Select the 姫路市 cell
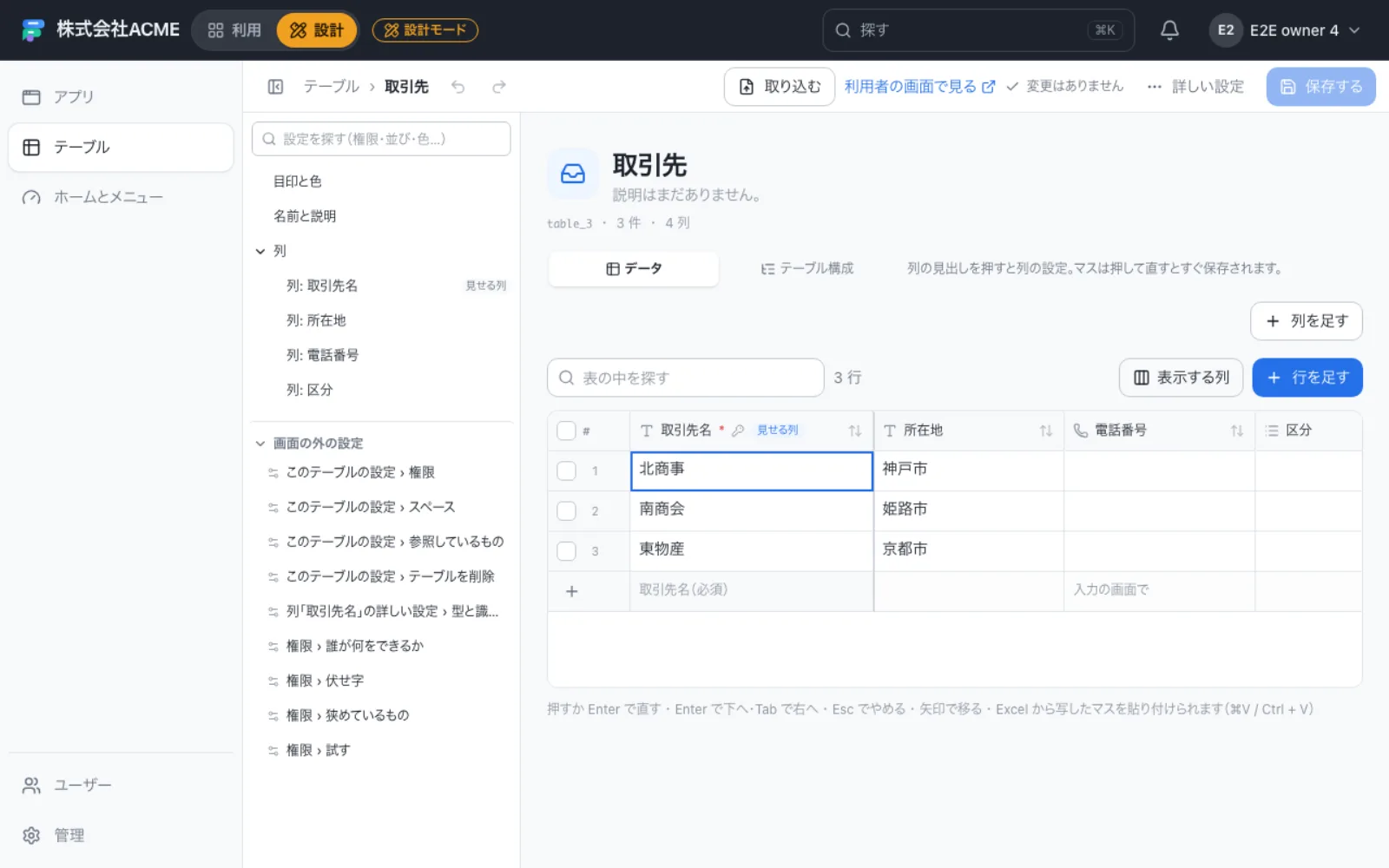Screen dimensions: 1389x868 (969, 511)
